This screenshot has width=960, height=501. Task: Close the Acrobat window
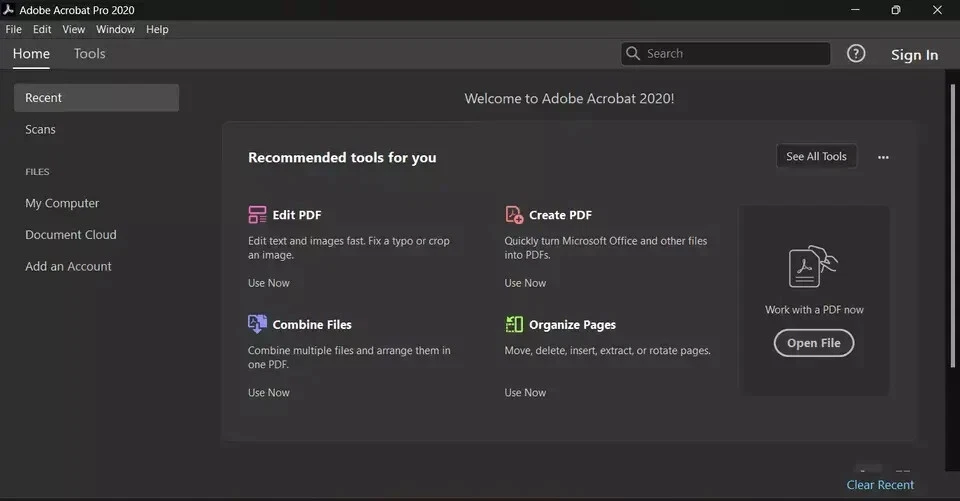pos(937,10)
